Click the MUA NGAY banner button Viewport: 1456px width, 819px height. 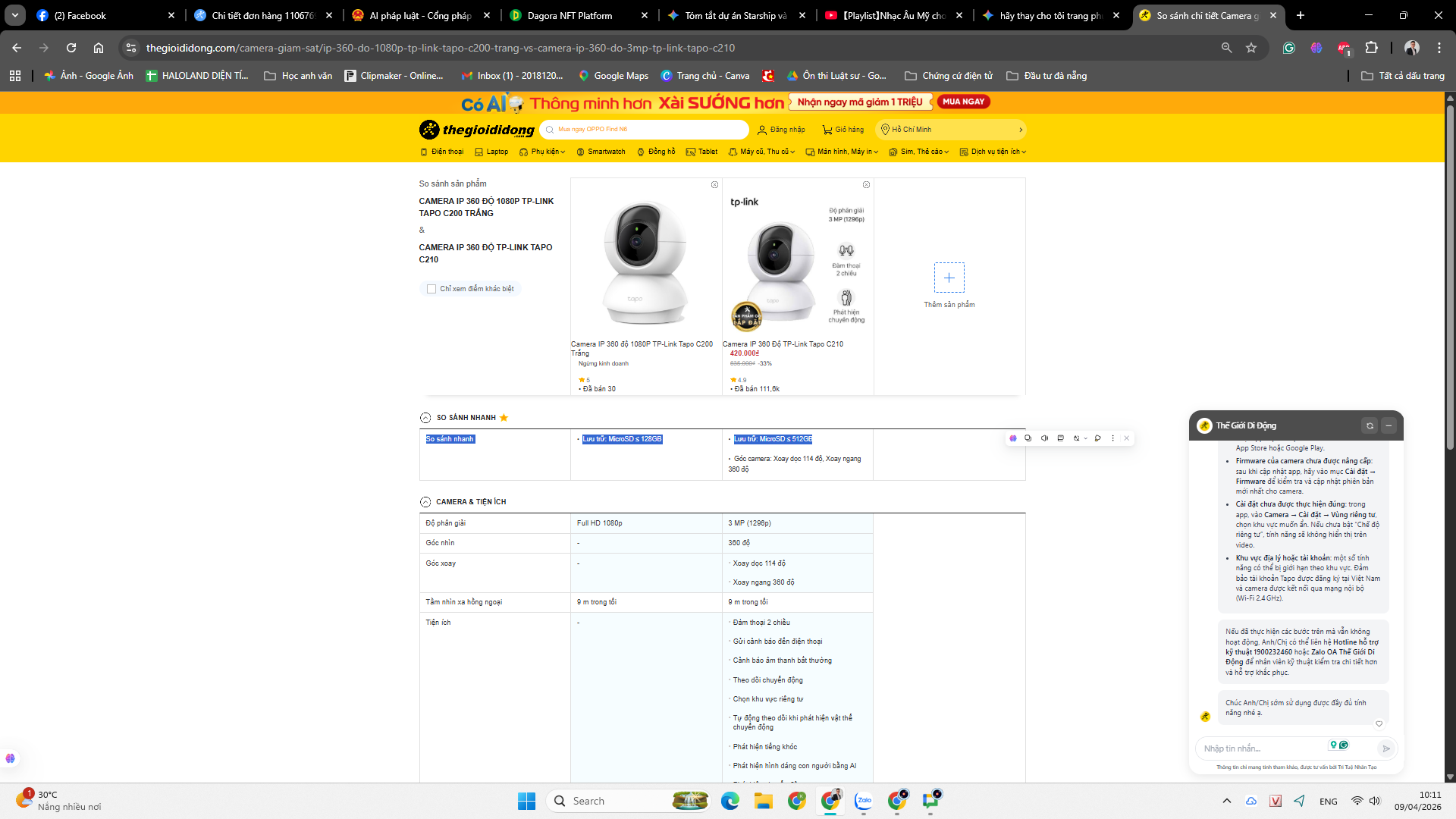(x=963, y=102)
